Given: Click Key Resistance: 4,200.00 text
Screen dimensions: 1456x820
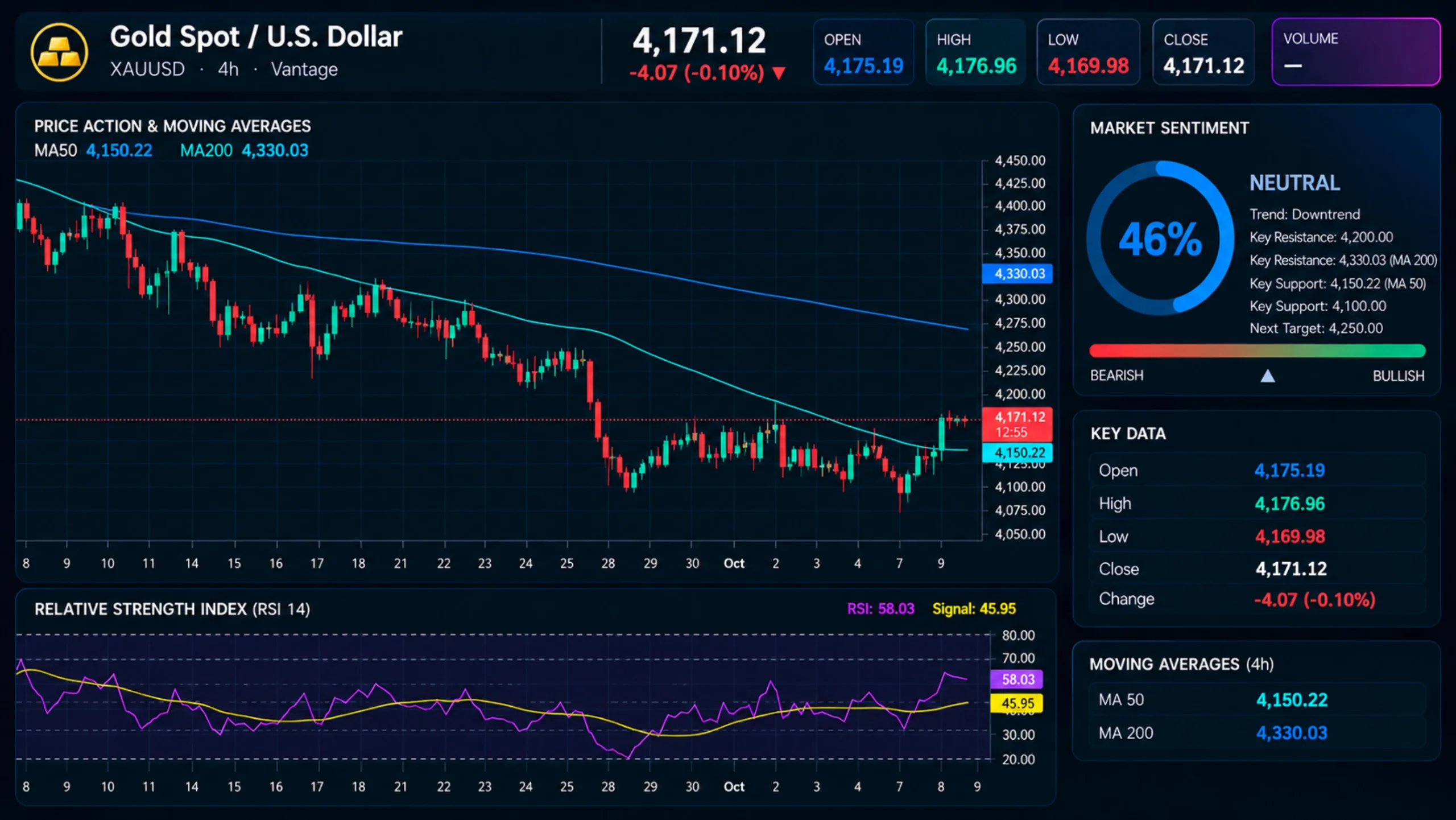Looking at the screenshot, I should point(1321,237).
